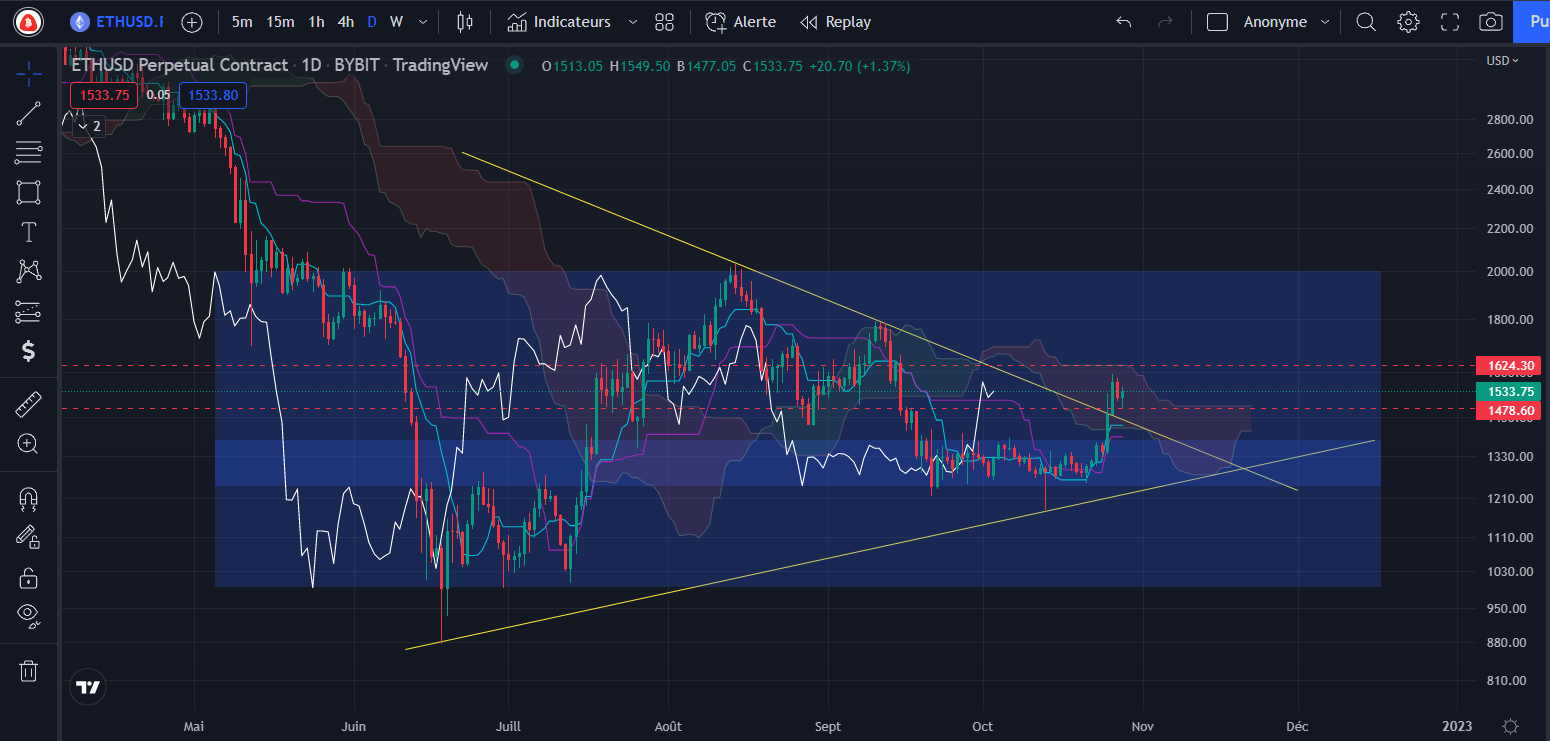
Task: Expand the timeframe dropdown chevron after W
Action: [x=424, y=22]
